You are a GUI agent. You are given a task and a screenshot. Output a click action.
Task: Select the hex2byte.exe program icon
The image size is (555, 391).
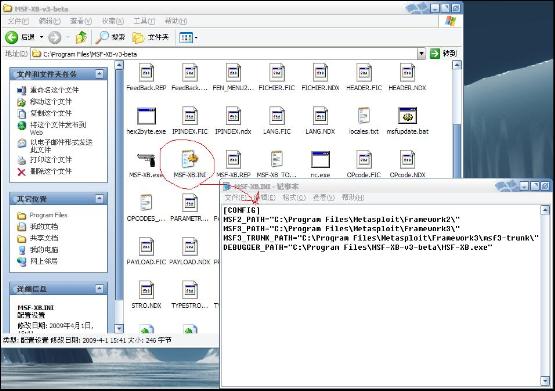(146, 116)
